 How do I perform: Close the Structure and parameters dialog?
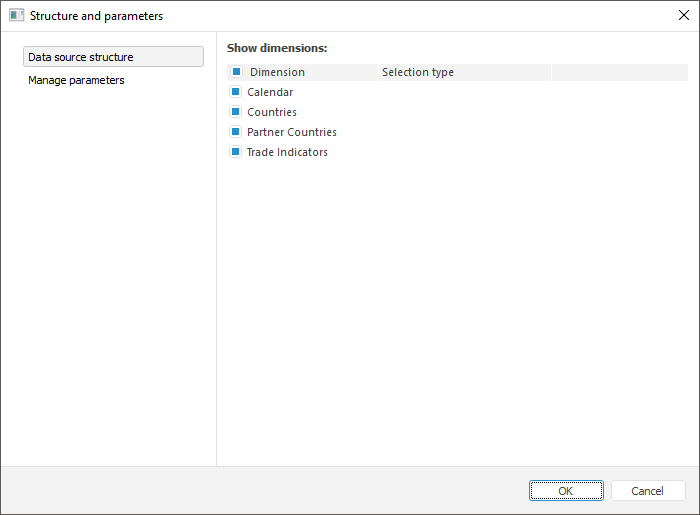(683, 16)
